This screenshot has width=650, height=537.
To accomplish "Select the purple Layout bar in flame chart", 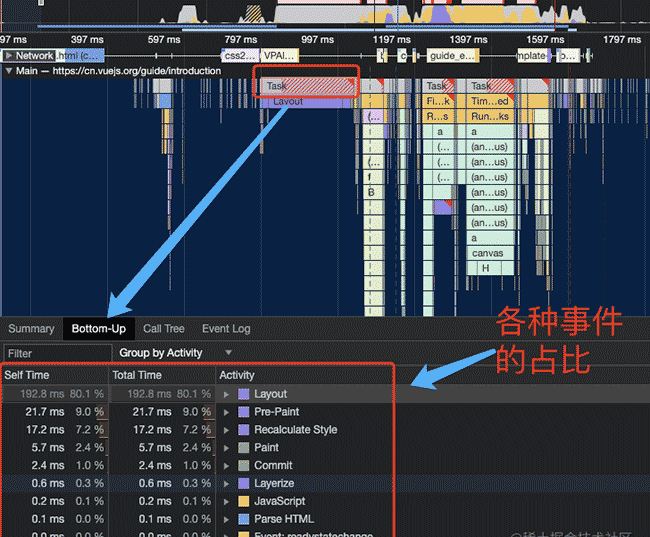I will pyautogui.click(x=307, y=102).
